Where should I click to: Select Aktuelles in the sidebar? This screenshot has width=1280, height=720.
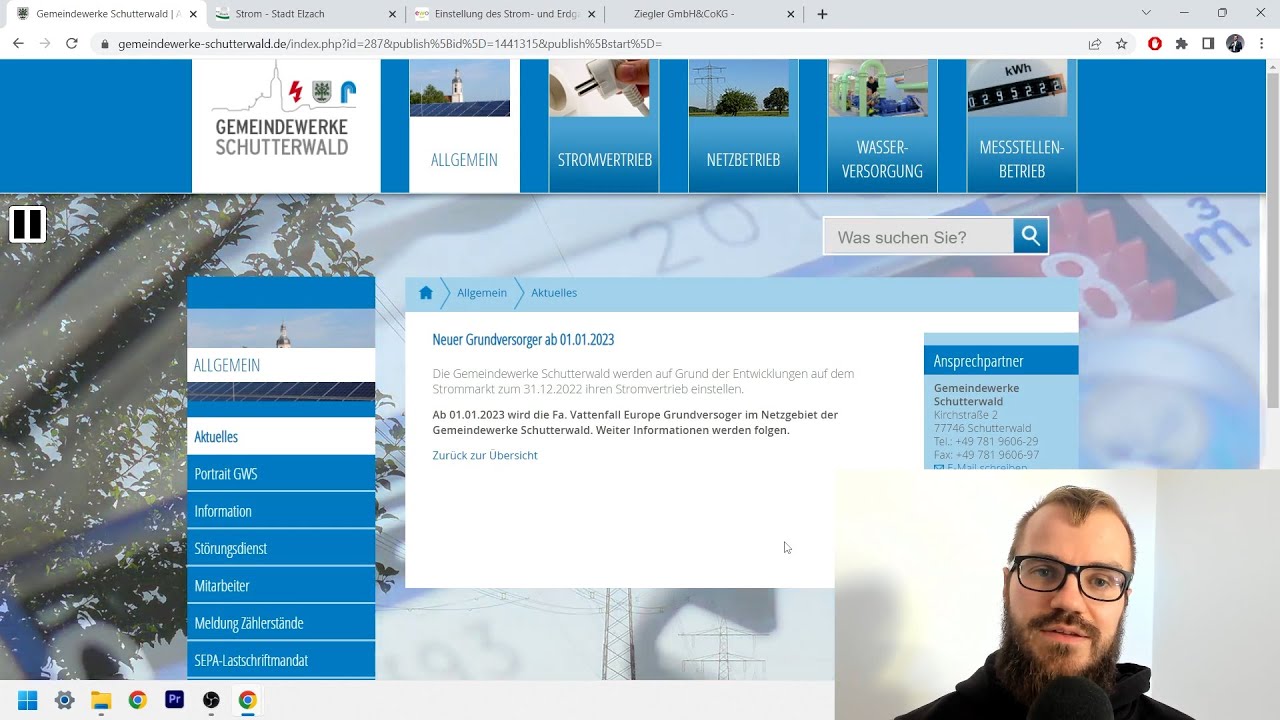tap(281, 437)
